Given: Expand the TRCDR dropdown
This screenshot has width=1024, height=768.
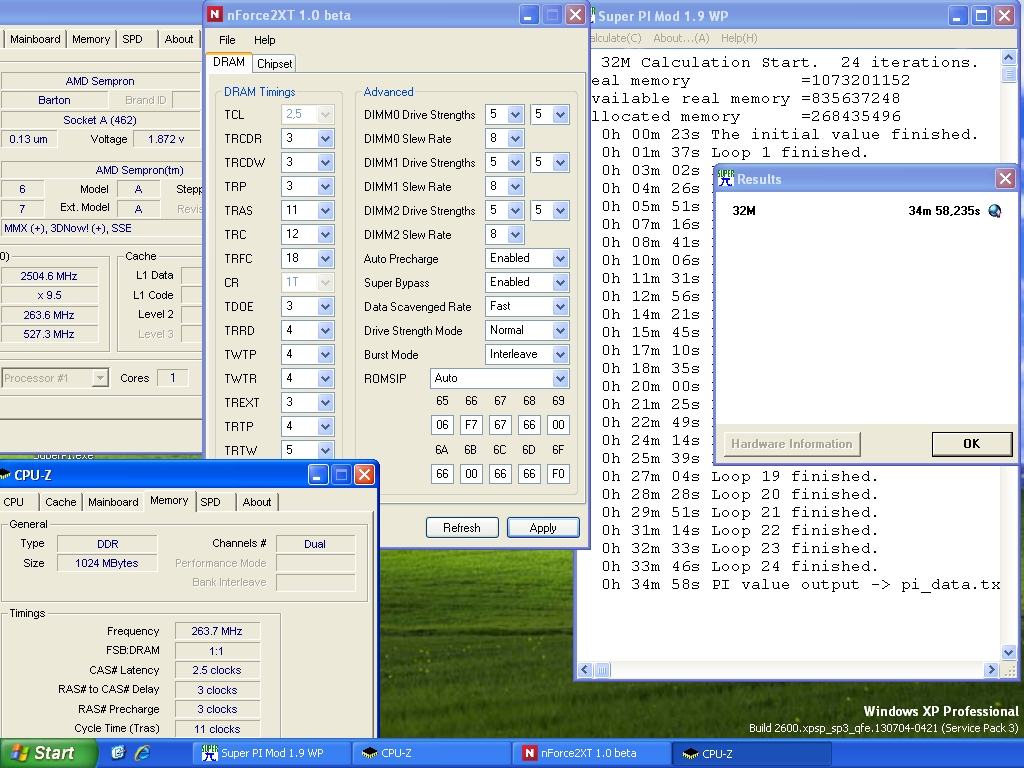Looking at the screenshot, I should pos(325,138).
